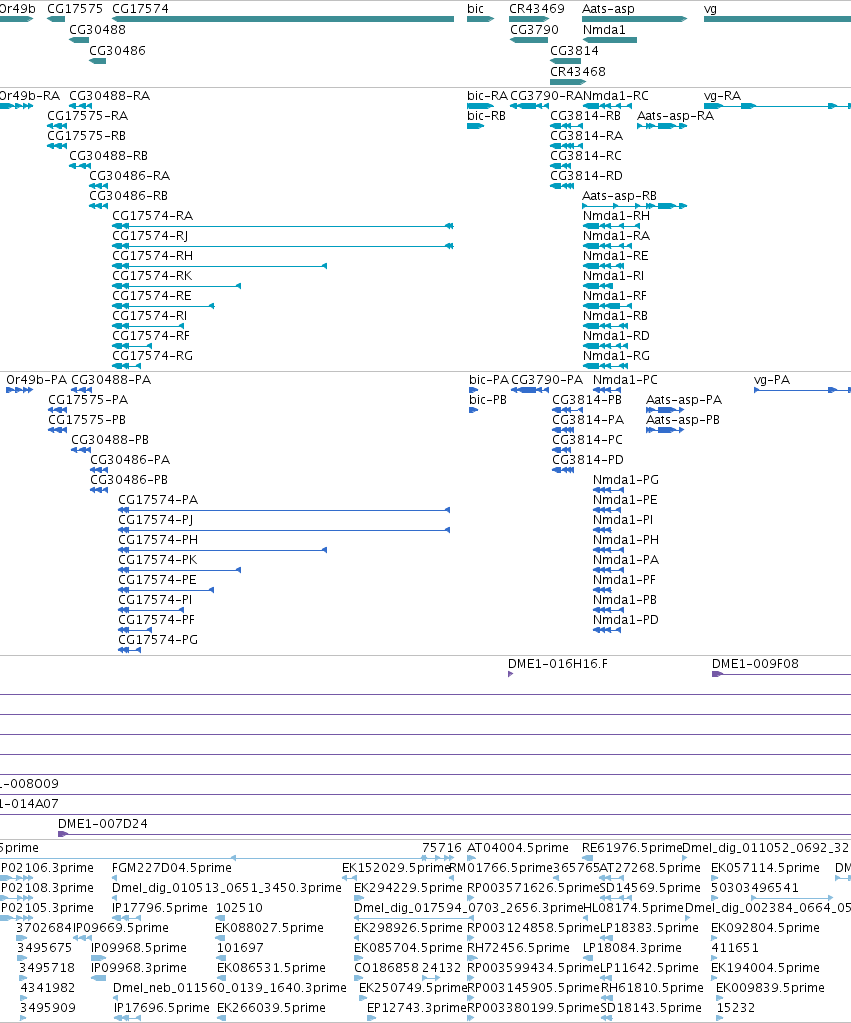This screenshot has height=1023, width=851.
Task: Click the CG17574-RJ transcript label
Action: point(150,236)
